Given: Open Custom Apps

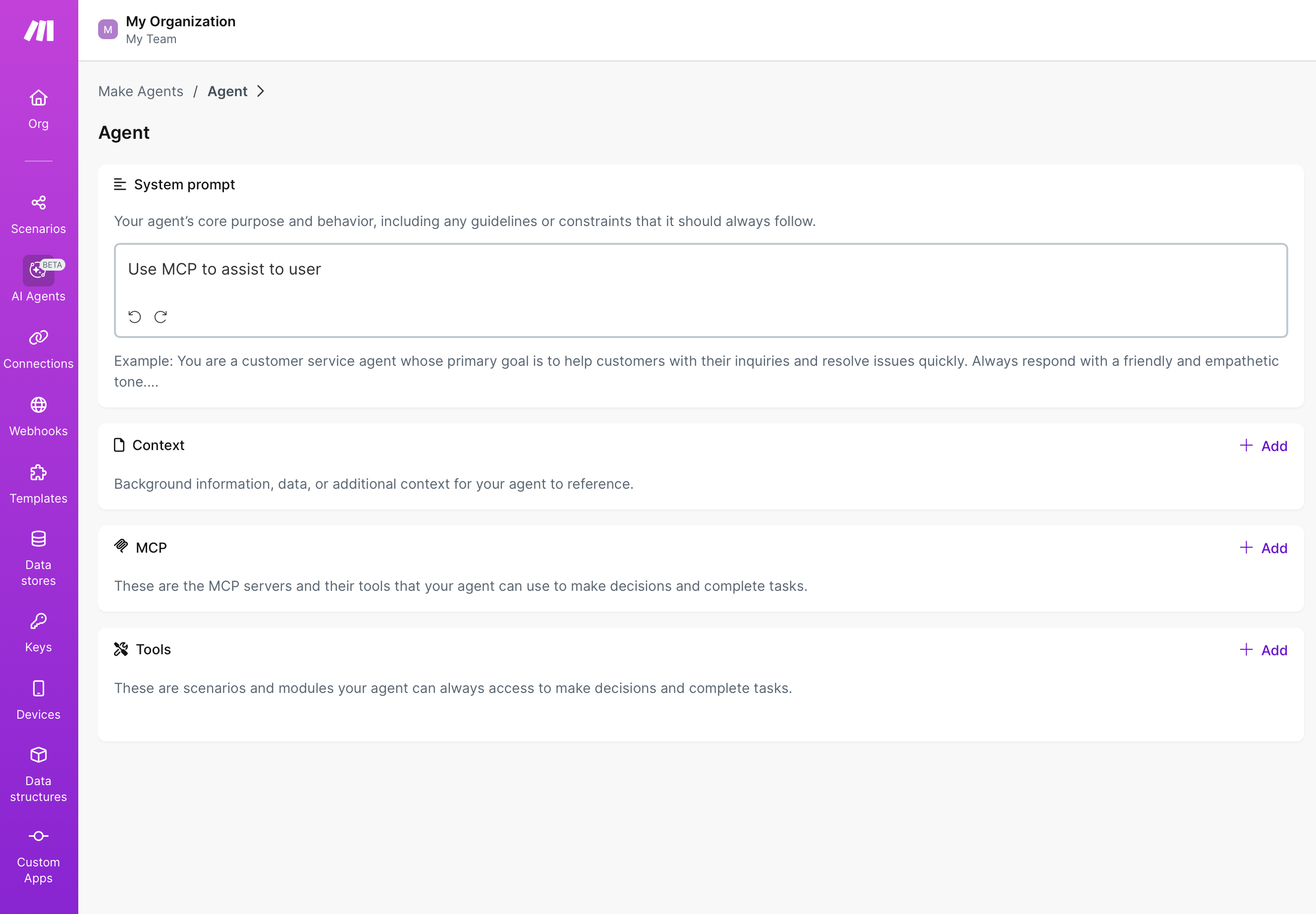Looking at the screenshot, I should point(38,854).
